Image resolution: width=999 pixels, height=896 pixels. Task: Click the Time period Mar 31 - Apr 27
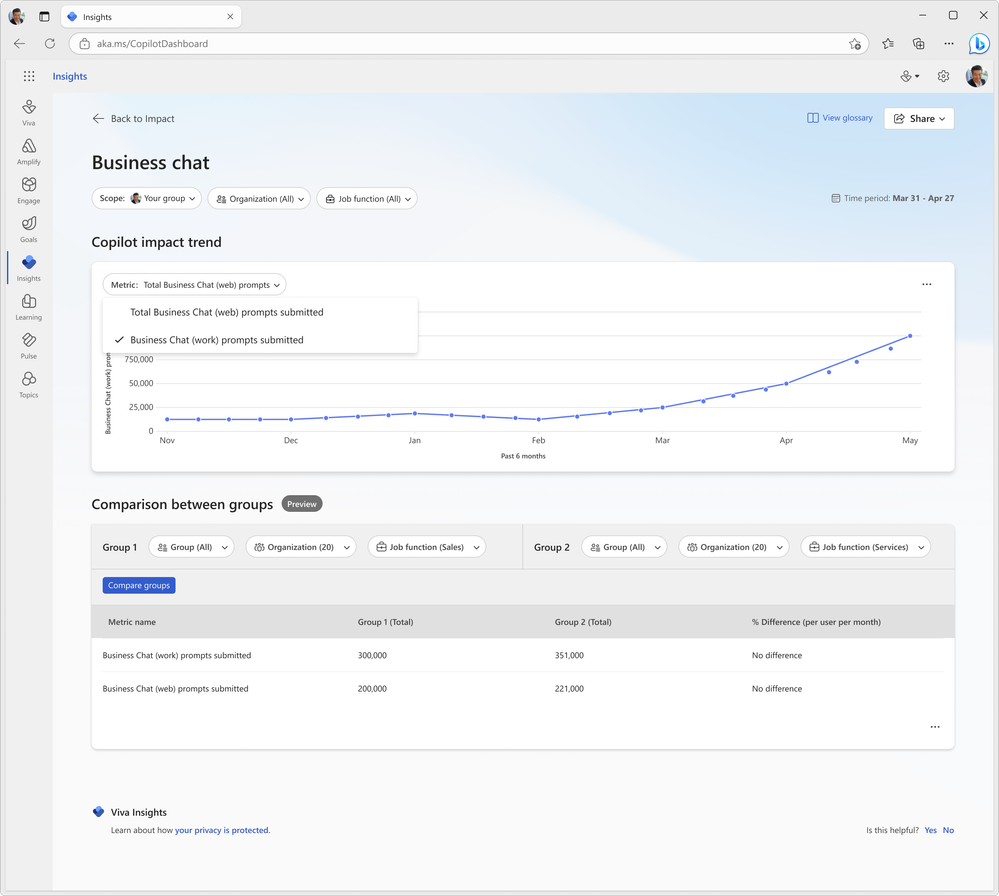point(893,198)
